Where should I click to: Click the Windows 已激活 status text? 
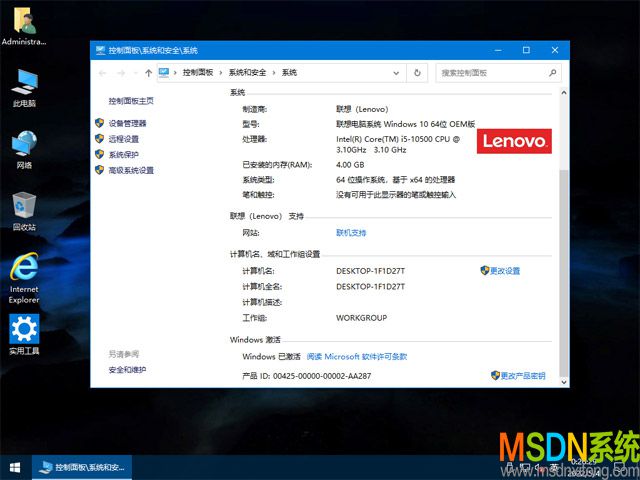pos(271,356)
